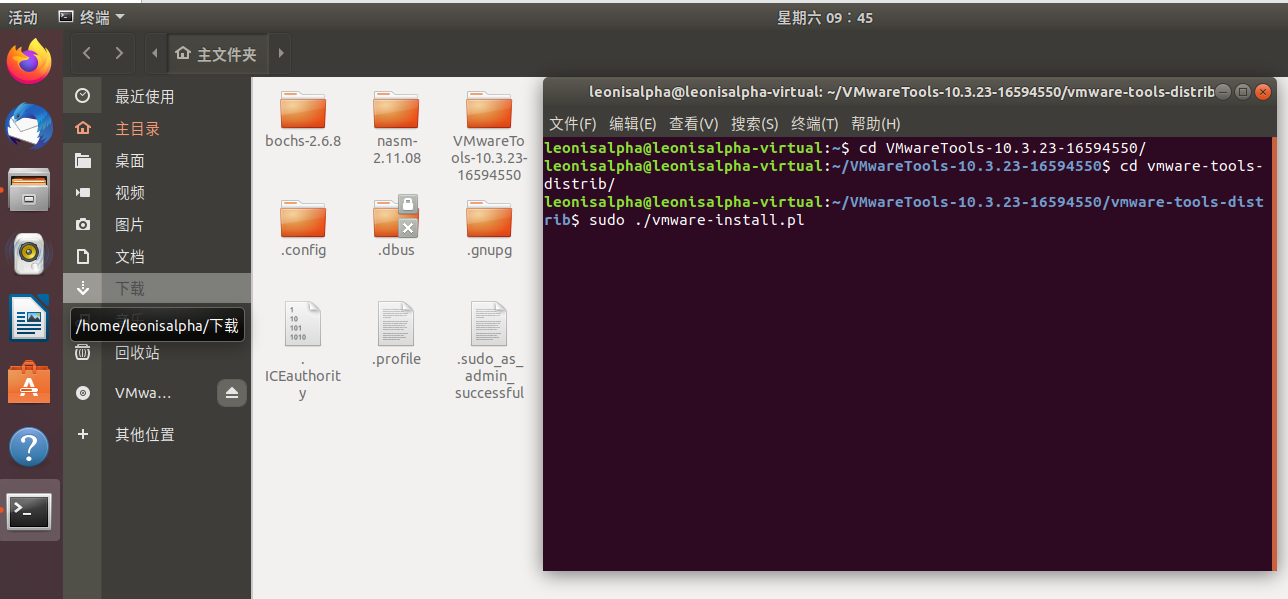Open the terminal 终端(T) menu
Viewport: 1288px width, 599px height.
click(x=815, y=124)
